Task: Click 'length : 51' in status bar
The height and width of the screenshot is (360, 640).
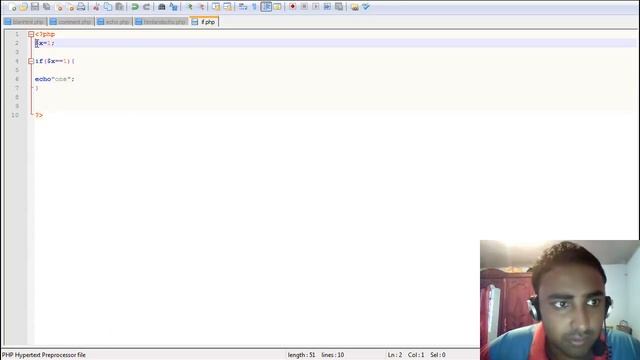Action: pyautogui.click(x=301, y=355)
